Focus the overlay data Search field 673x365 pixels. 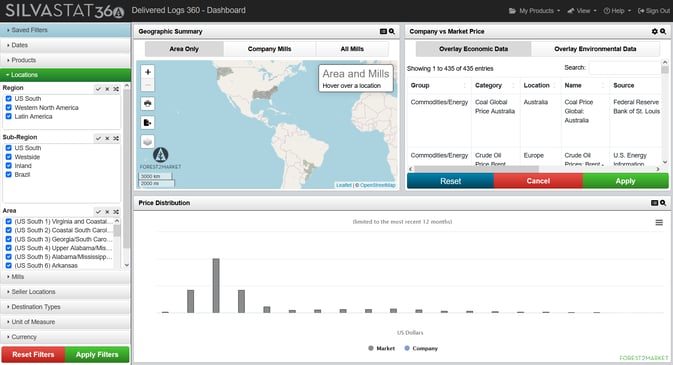(x=624, y=68)
